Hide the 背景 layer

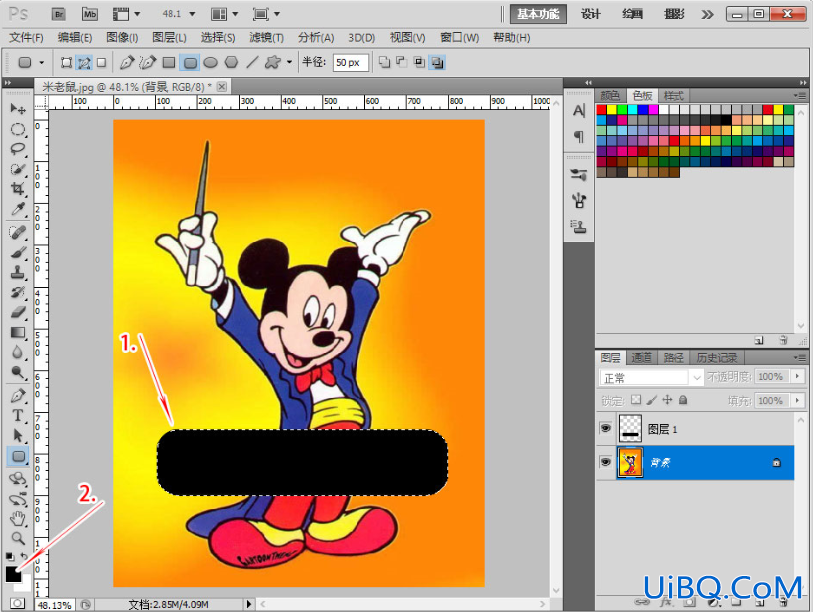605,462
